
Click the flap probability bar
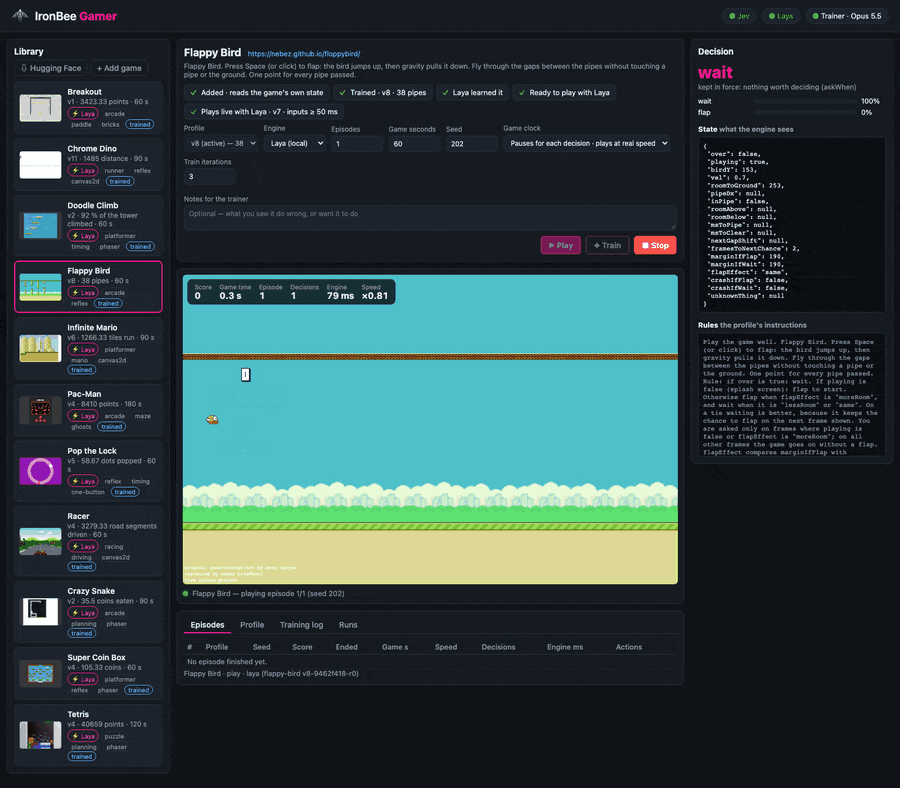coord(804,112)
